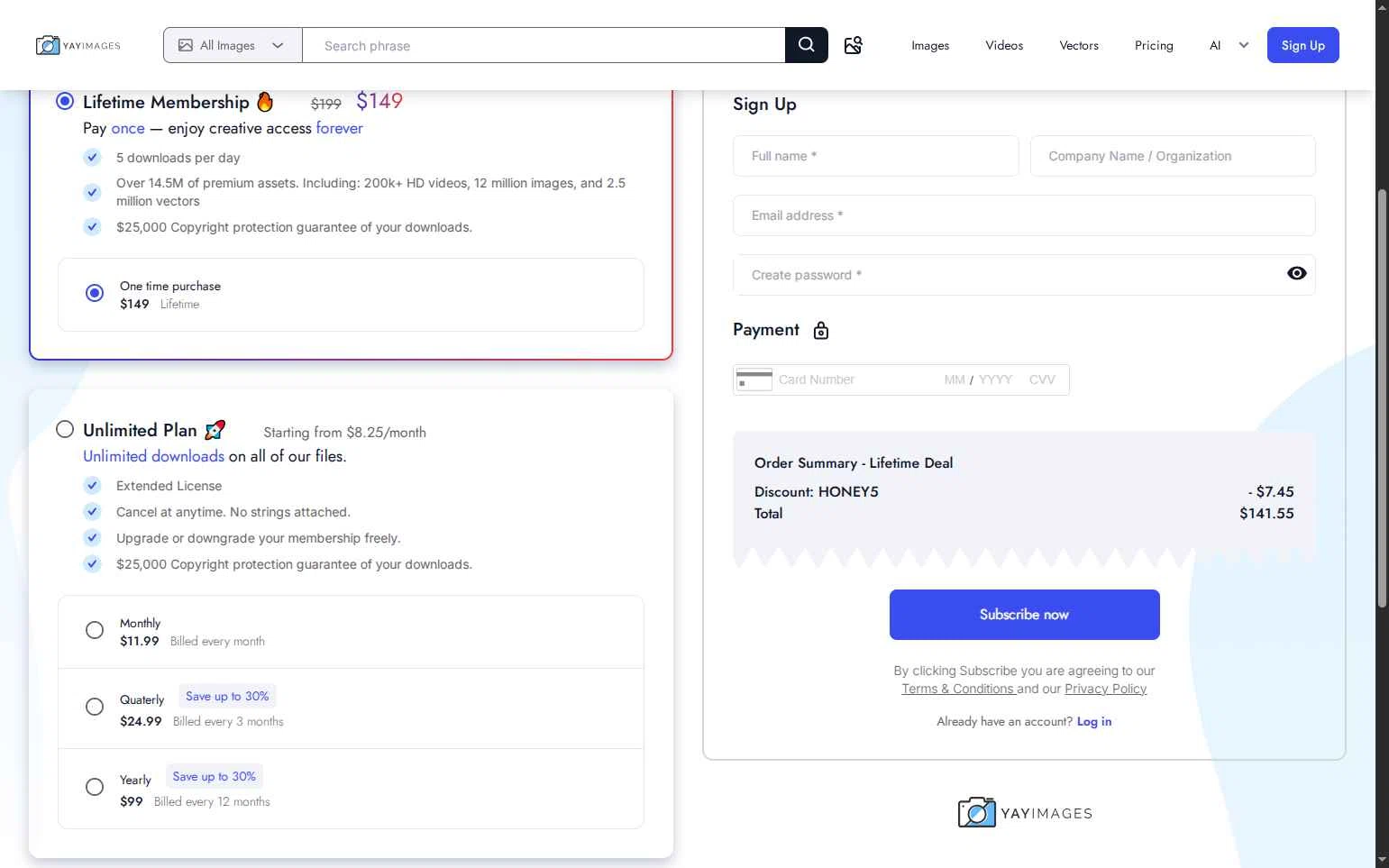Select the Unlimited Plan radio button
Viewport: 1389px width, 868px height.
click(65, 429)
